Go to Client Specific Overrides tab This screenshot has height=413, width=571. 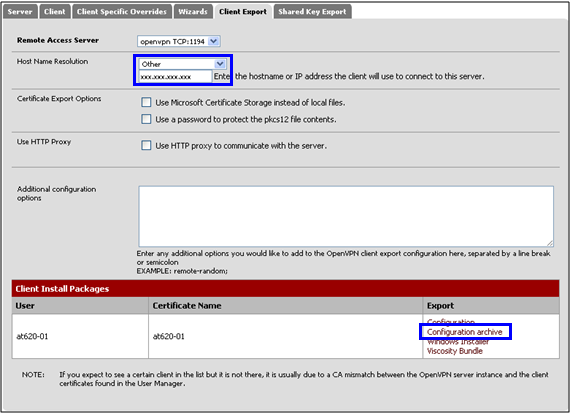click(122, 12)
